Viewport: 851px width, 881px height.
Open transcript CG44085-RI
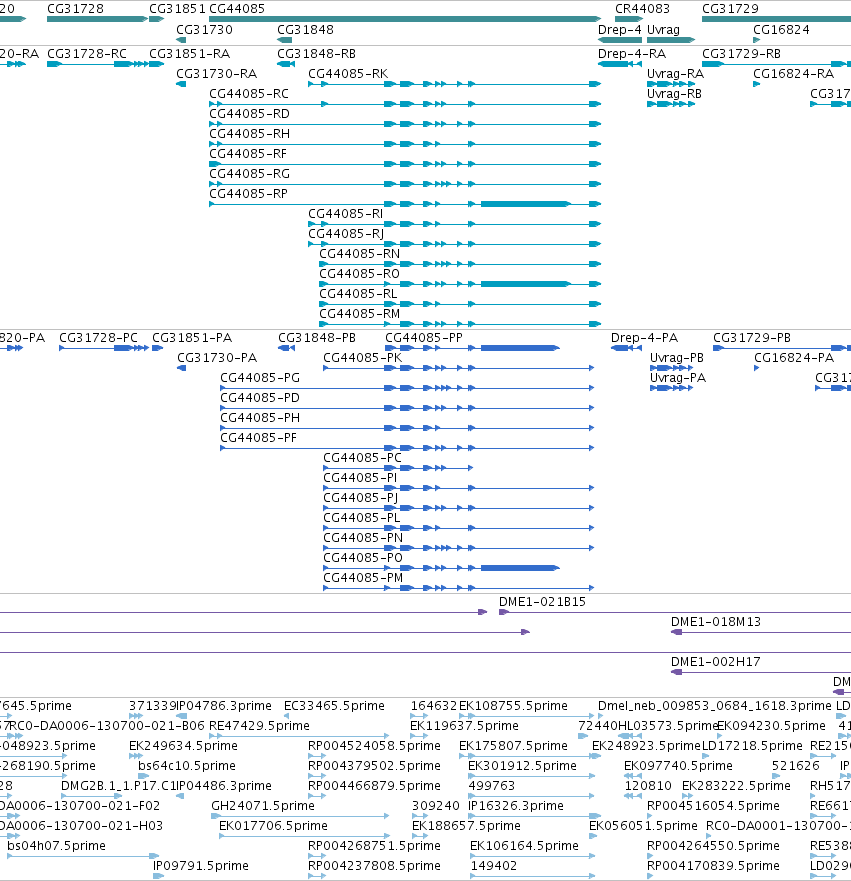345,214
